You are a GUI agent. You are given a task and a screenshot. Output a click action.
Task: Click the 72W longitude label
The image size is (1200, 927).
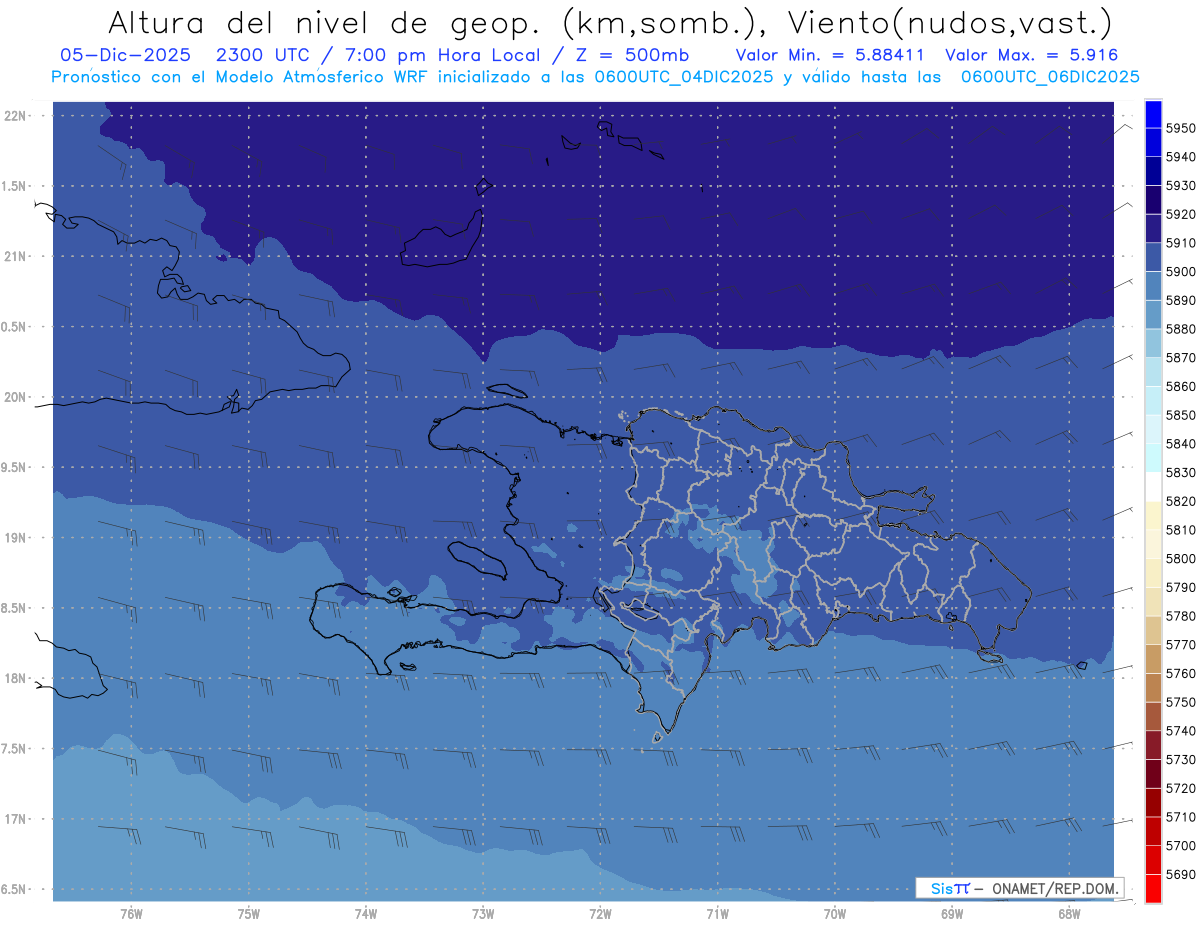[600, 914]
